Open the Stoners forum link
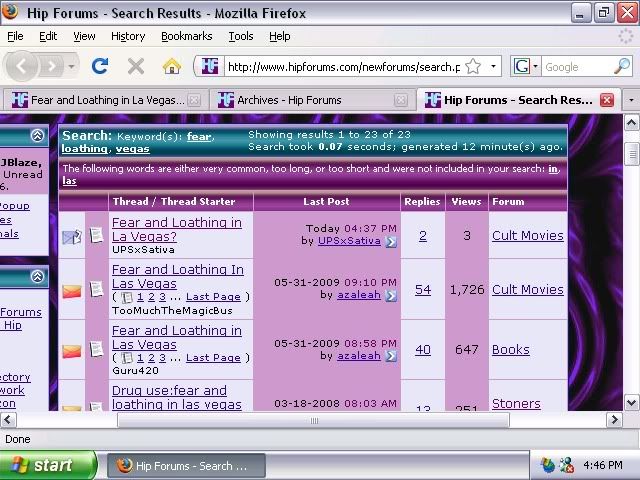The image size is (640, 480). coord(516,403)
